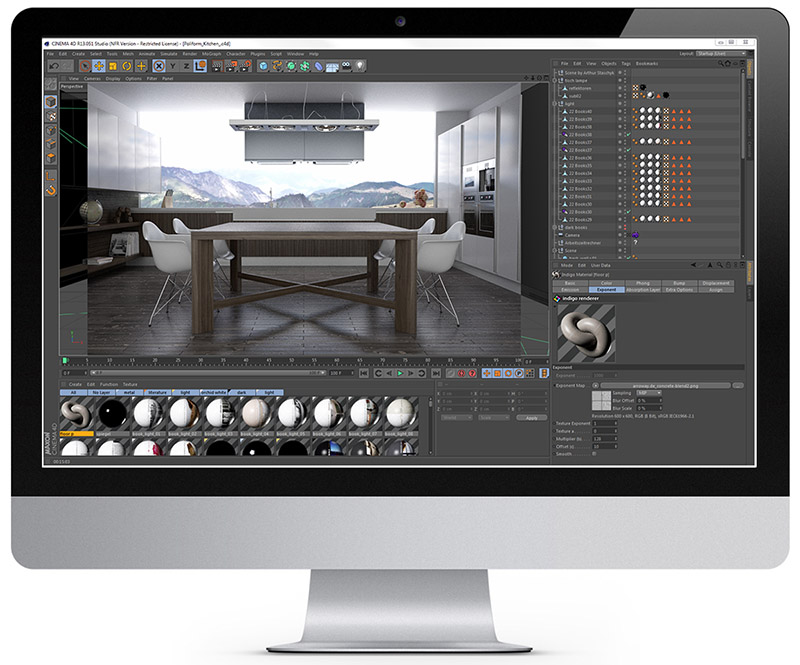Add a light object bulb icon
Screen dimensions: 800x665
point(360,66)
